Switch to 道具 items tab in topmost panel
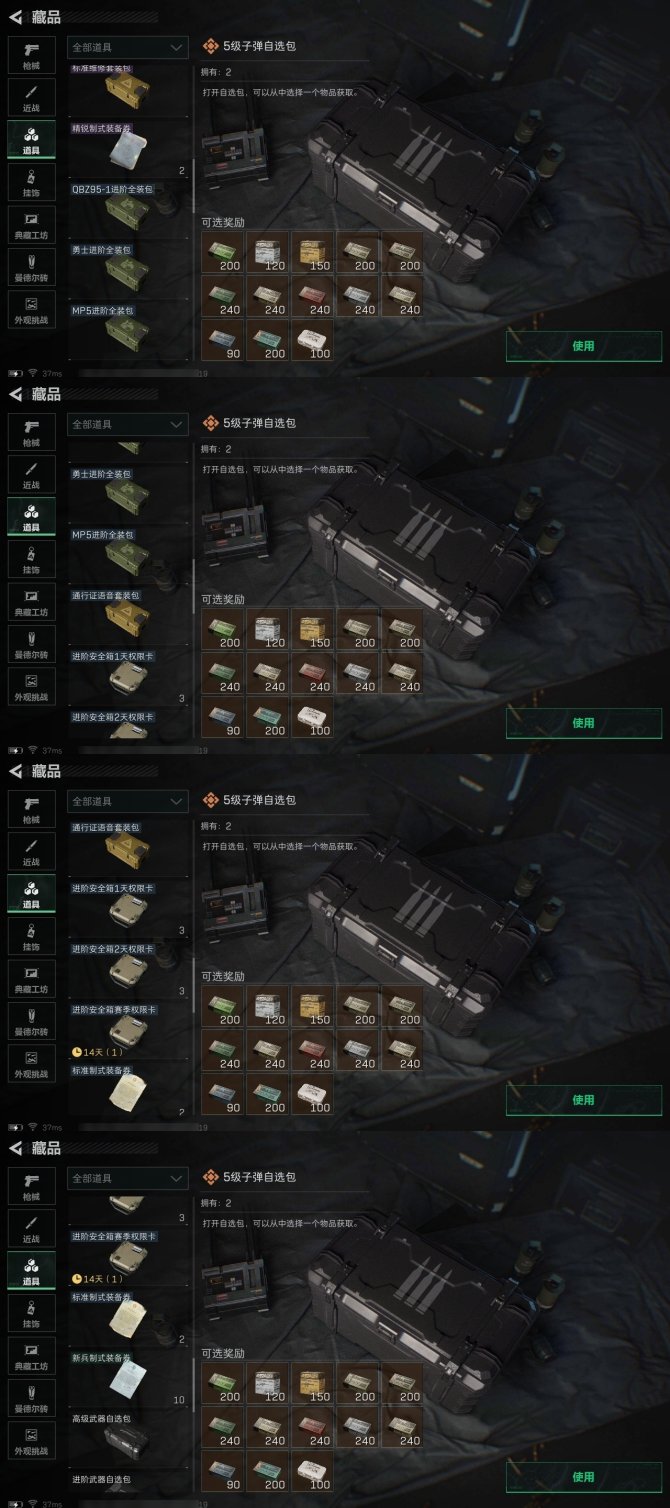Image resolution: width=670 pixels, height=1508 pixels. (x=31, y=140)
